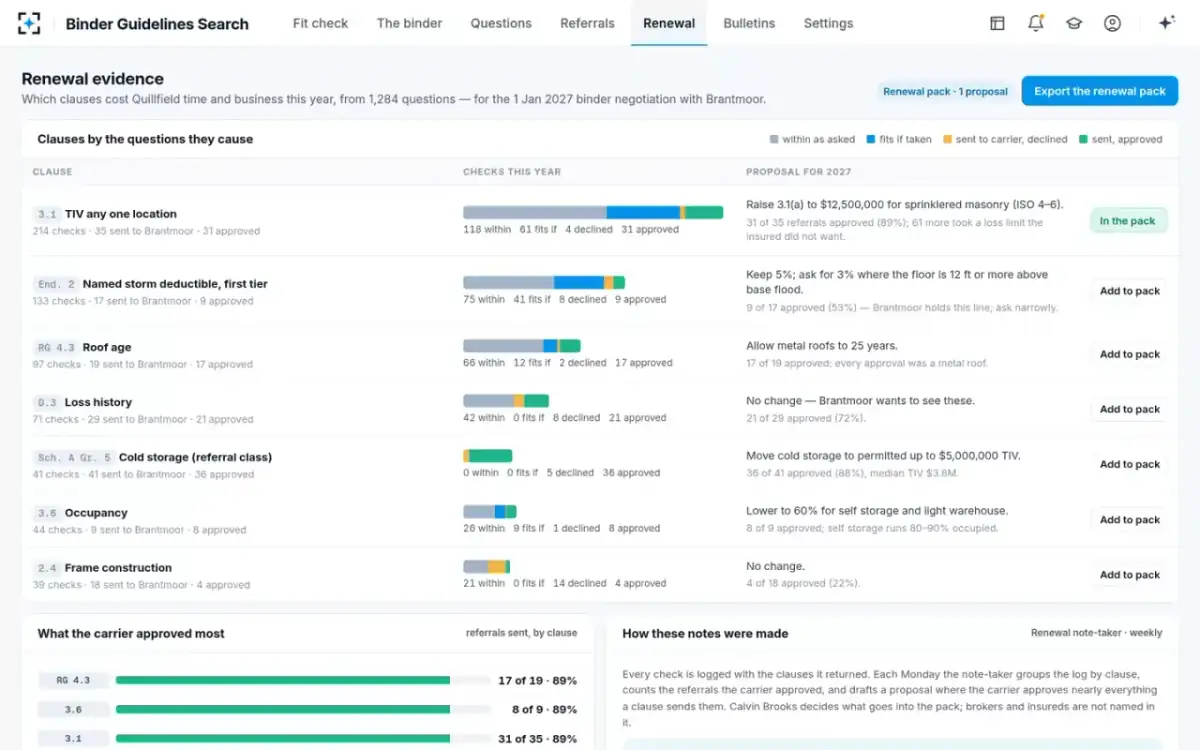1200x750 pixels.
Task: Click the Named storm deductible checks bar
Action: 544,283
